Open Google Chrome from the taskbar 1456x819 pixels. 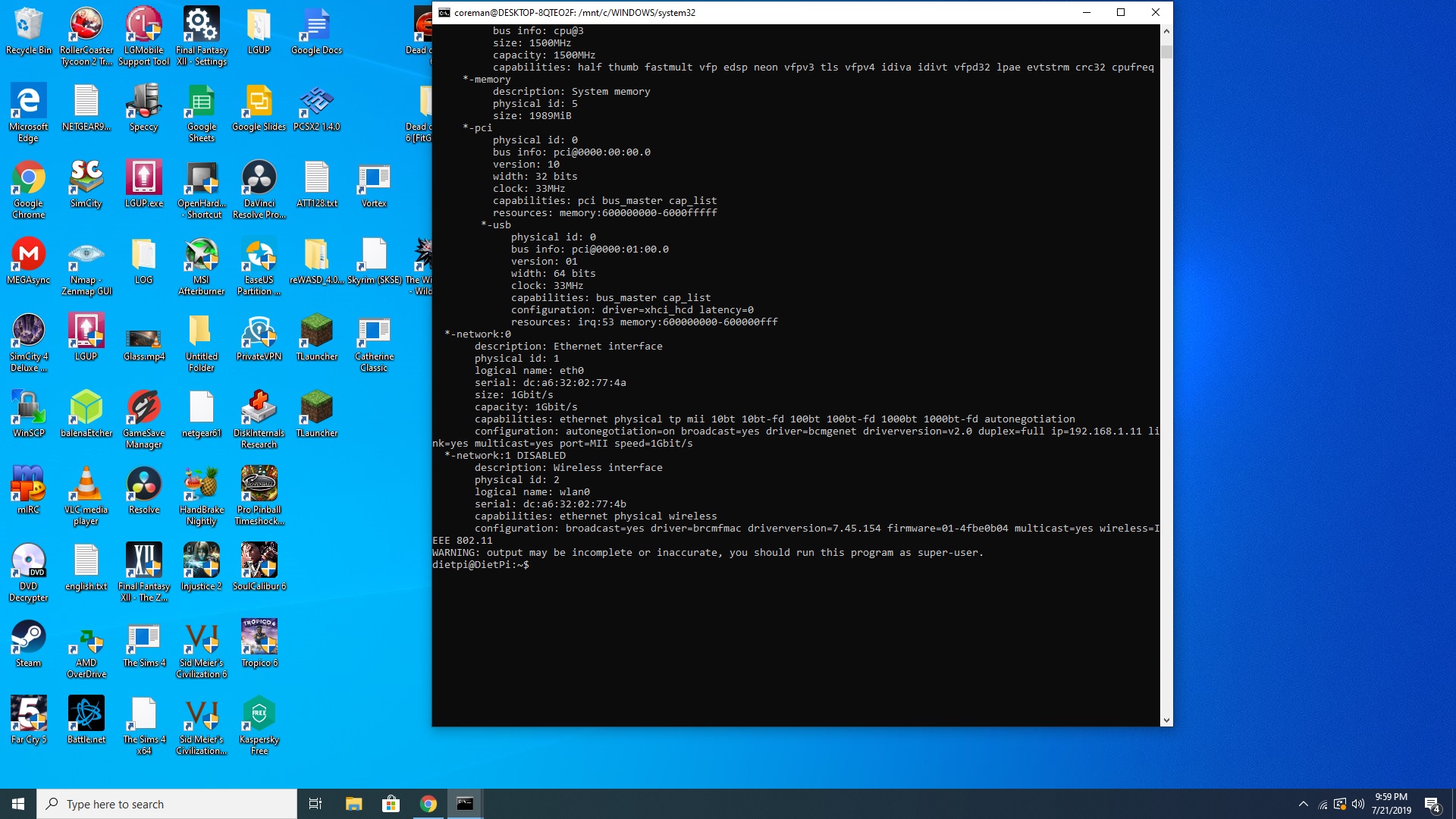(428, 804)
